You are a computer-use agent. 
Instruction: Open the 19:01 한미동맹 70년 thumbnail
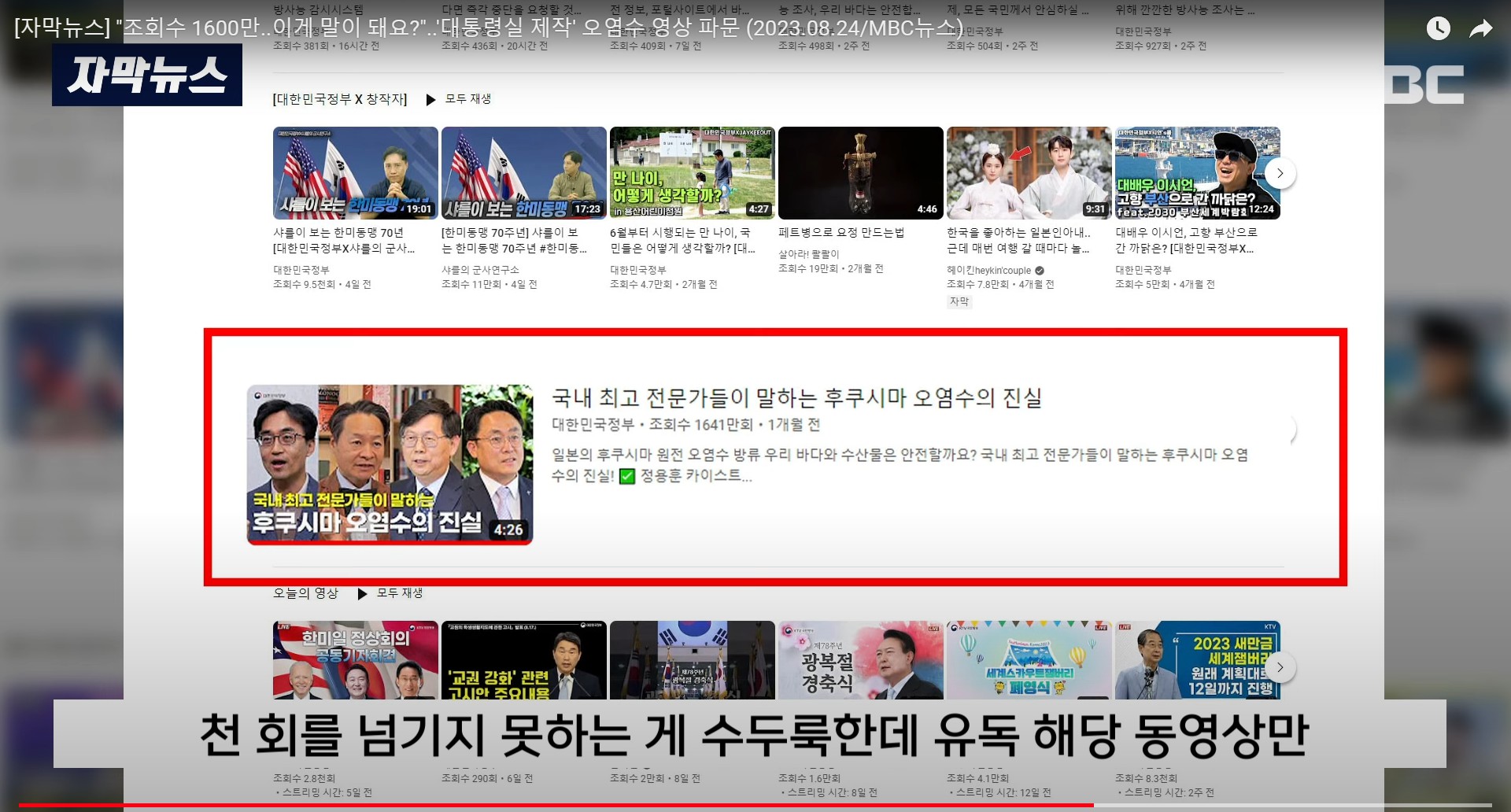pos(355,173)
